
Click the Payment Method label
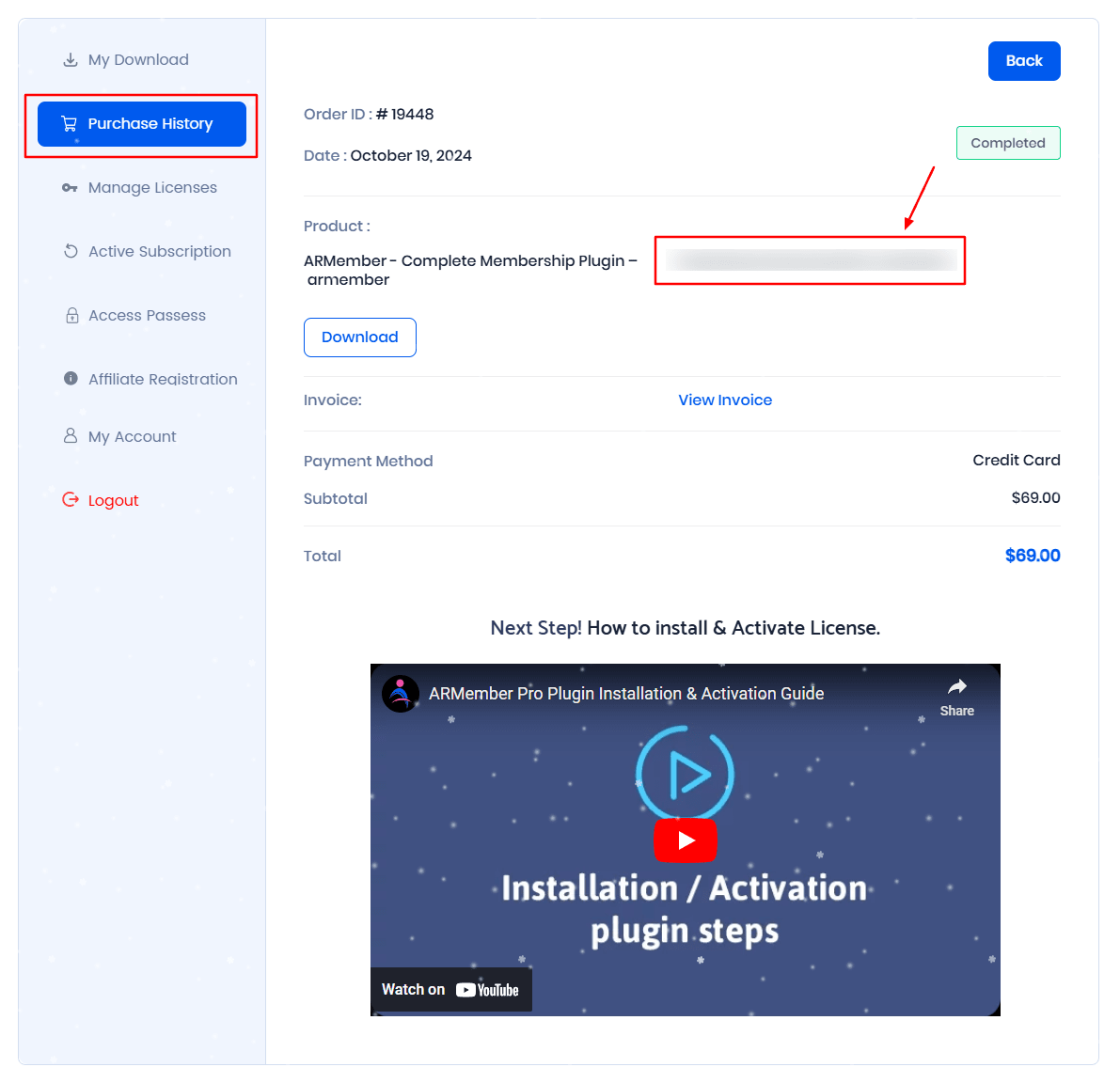(369, 462)
